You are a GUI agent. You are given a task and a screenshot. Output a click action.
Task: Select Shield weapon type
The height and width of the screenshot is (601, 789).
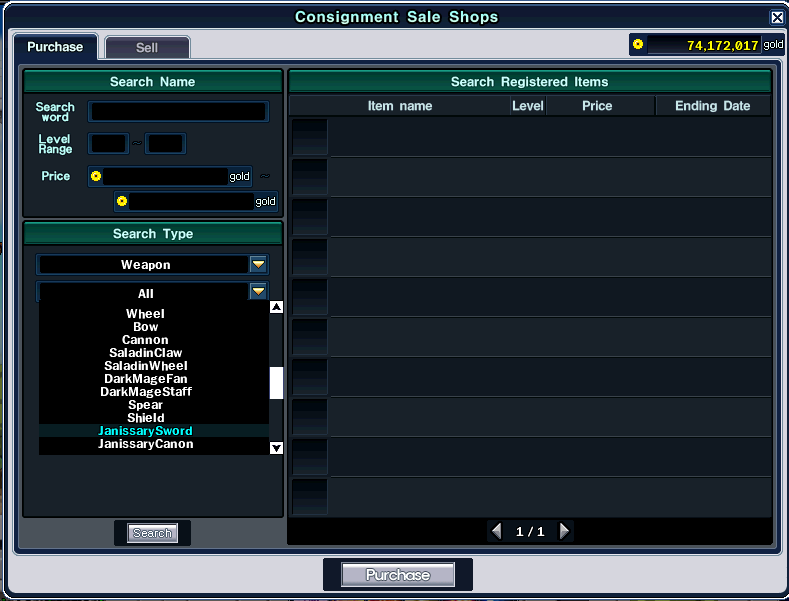point(145,418)
